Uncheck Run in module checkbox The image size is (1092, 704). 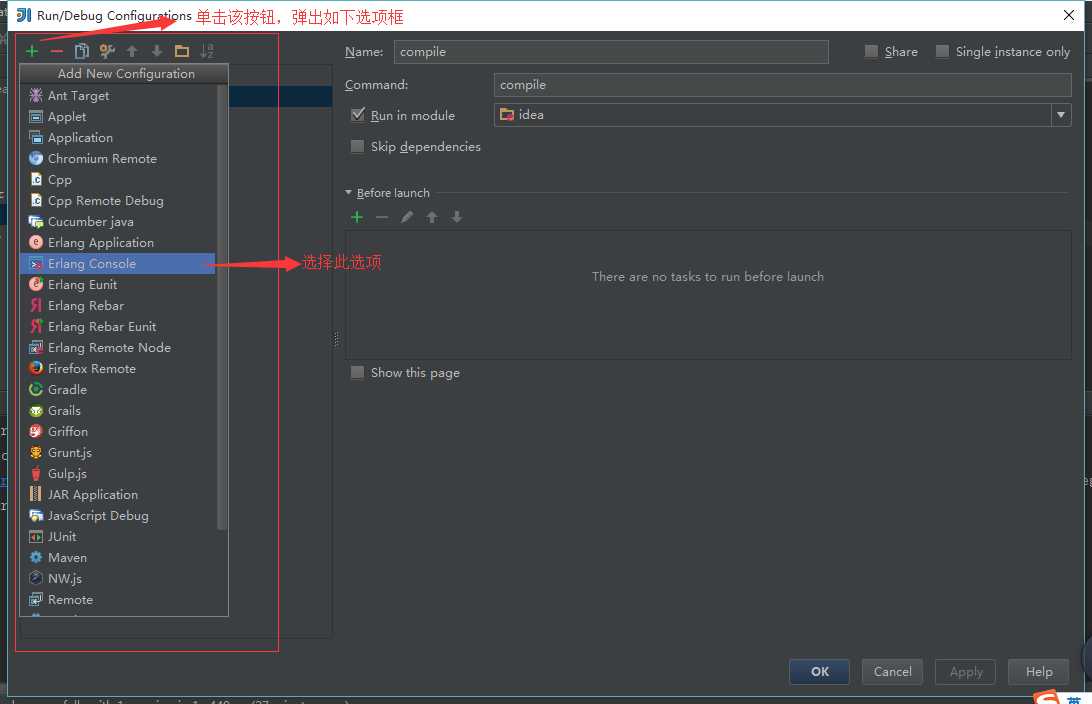(x=358, y=115)
